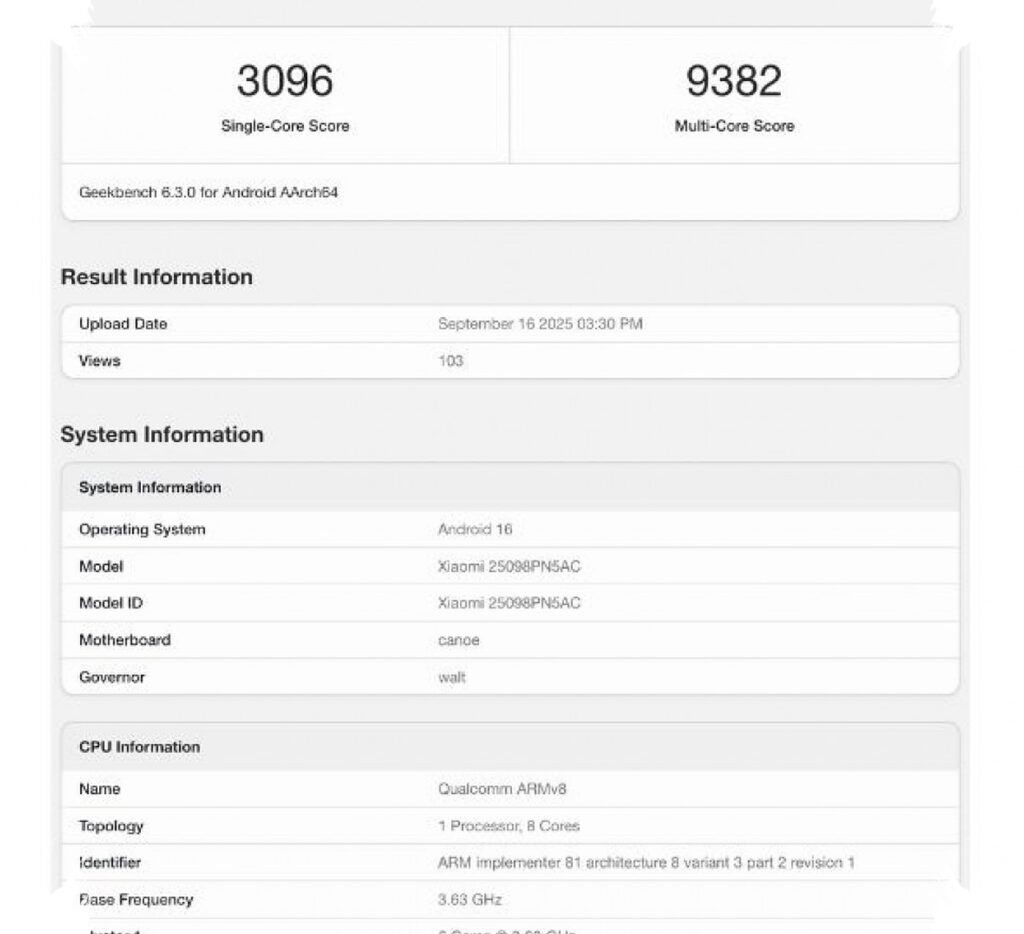The height and width of the screenshot is (934, 1024).
Task: Click the Views label
Action: coord(99,361)
